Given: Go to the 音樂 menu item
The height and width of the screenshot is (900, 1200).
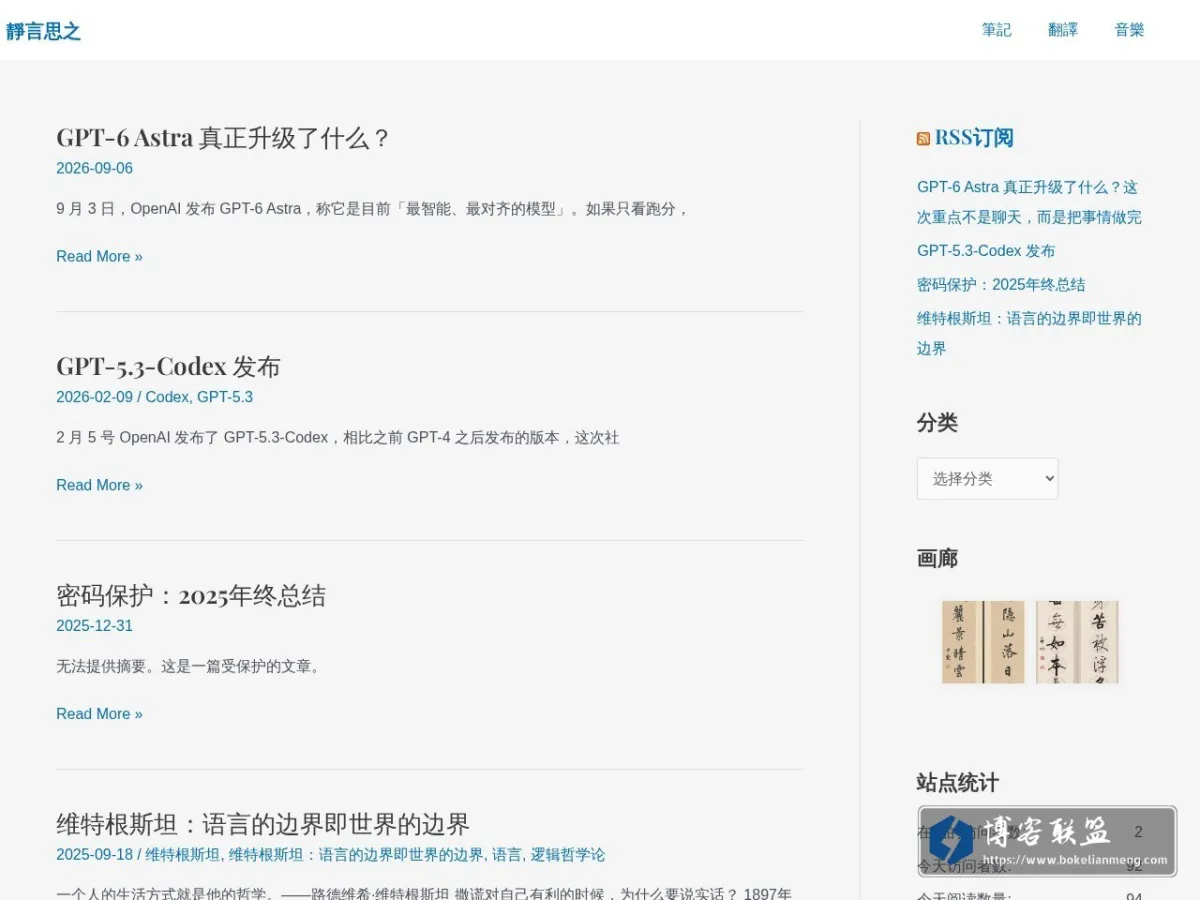Looking at the screenshot, I should tap(1129, 30).
